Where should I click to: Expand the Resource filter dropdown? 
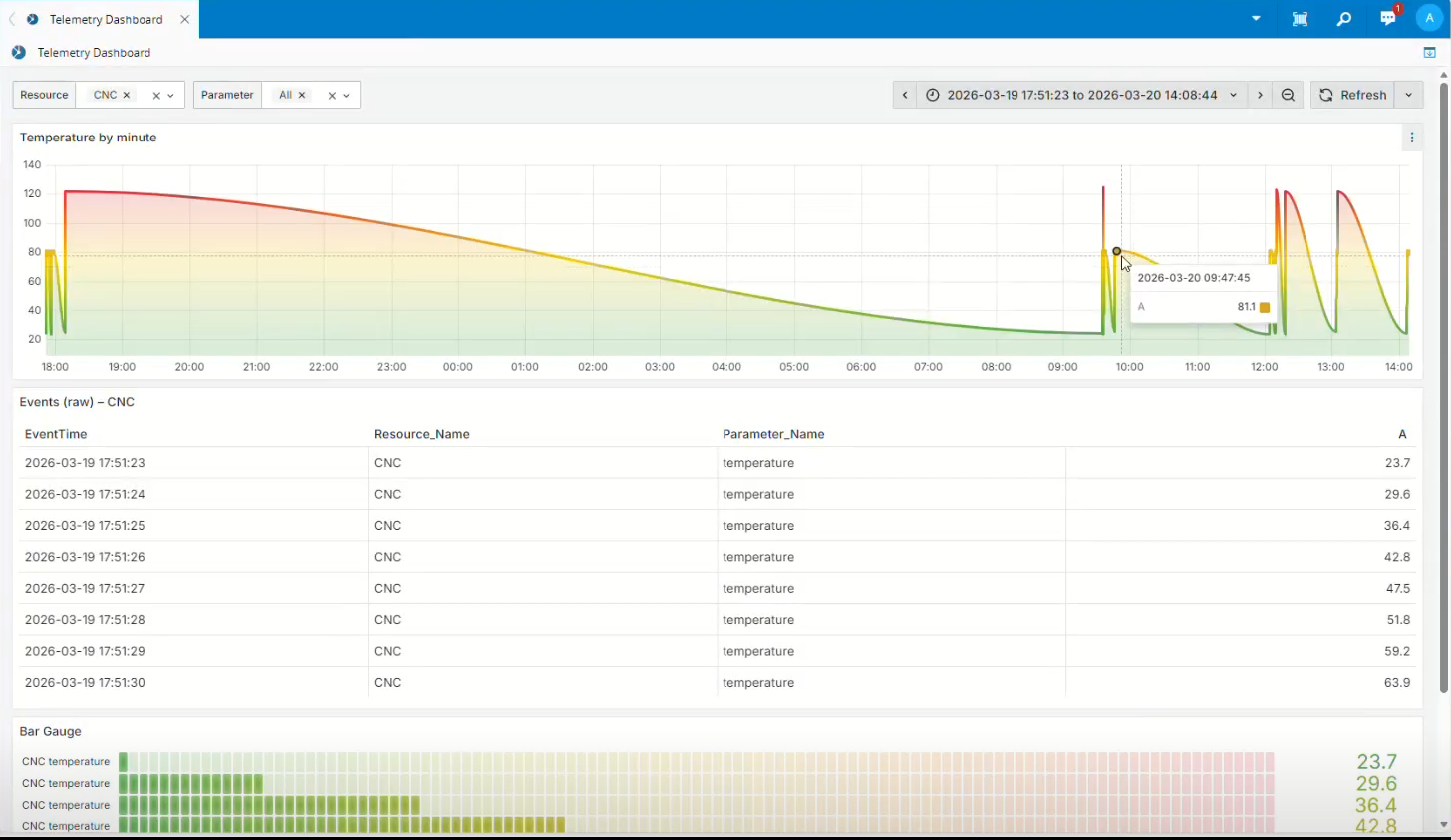coord(170,95)
